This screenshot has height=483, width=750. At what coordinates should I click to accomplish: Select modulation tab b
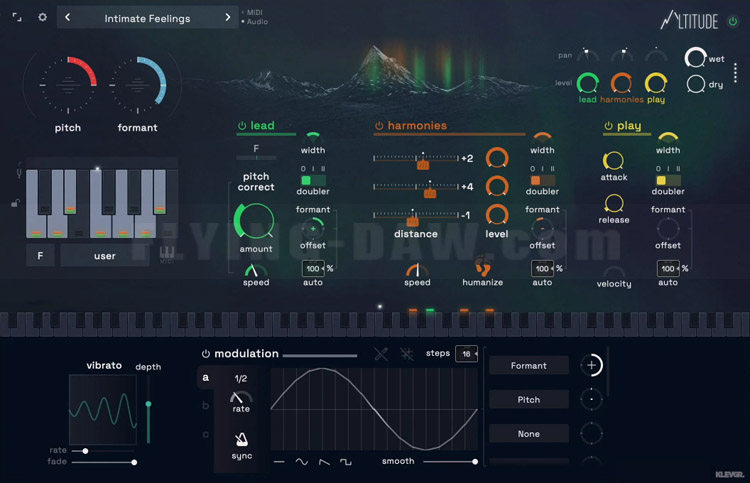tap(206, 406)
